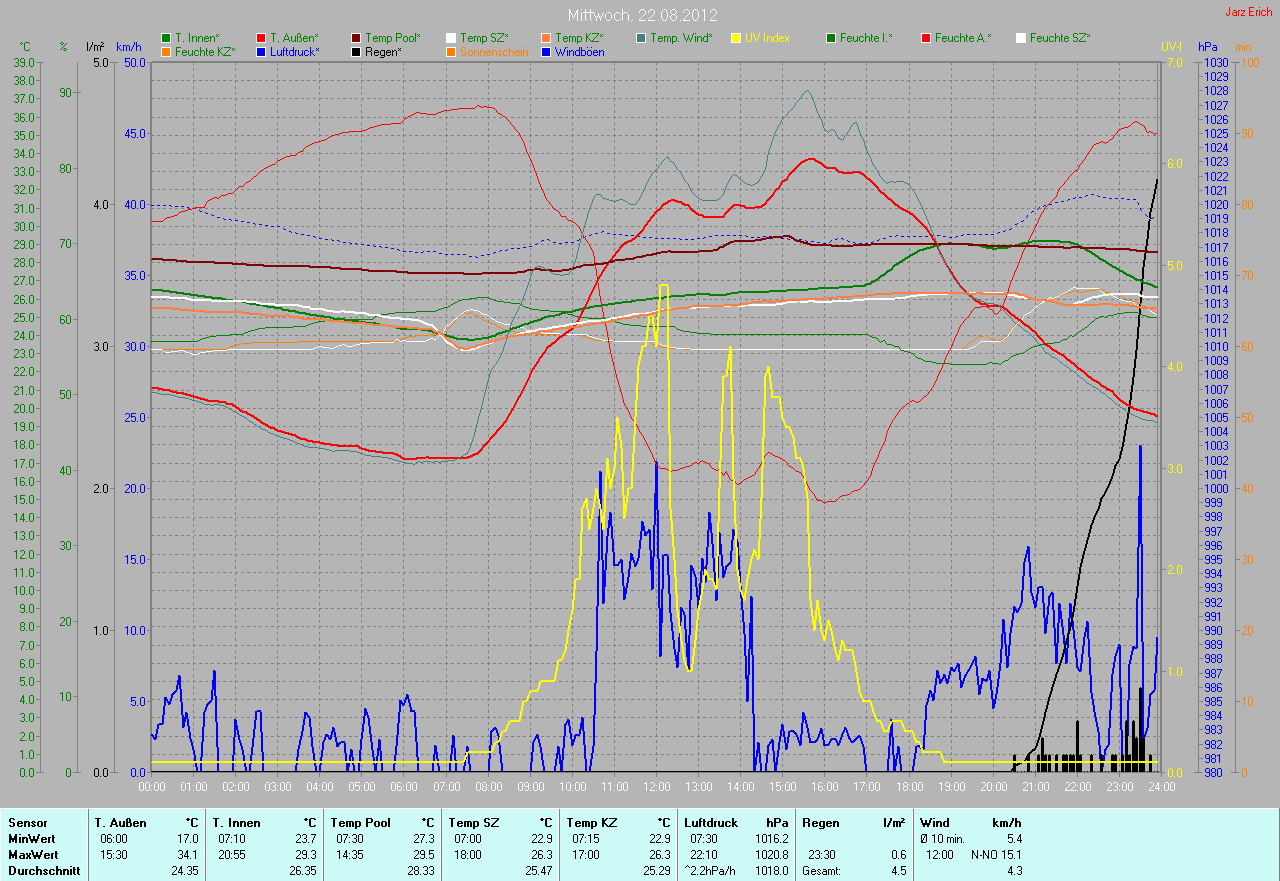Click the '^2.2hPa/h' pressure trend text
The width and height of the screenshot is (1280, 881).
(710, 871)
